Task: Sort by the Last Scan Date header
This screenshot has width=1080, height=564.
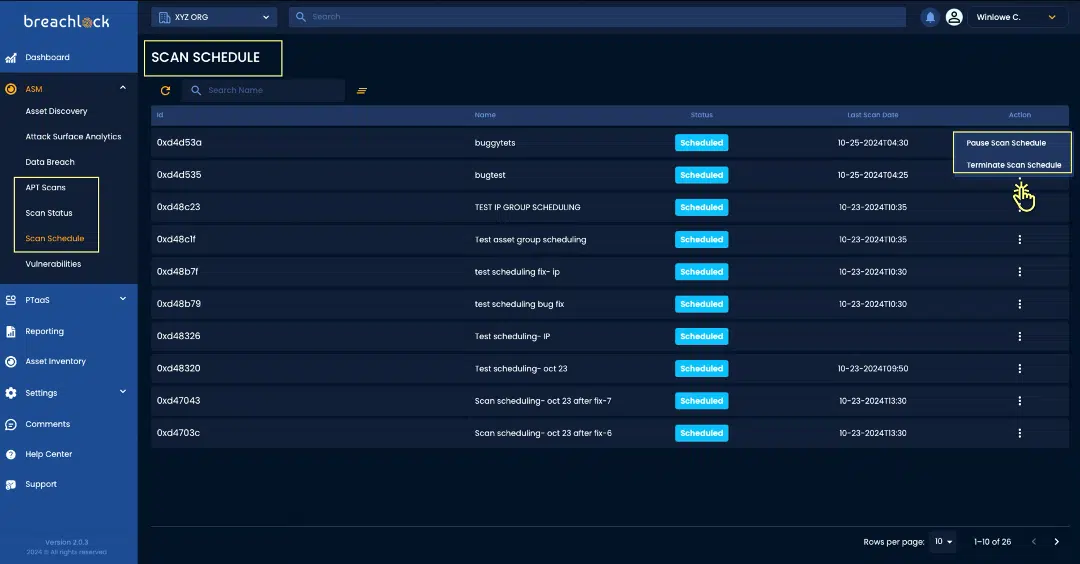Action: coord(873,115)
